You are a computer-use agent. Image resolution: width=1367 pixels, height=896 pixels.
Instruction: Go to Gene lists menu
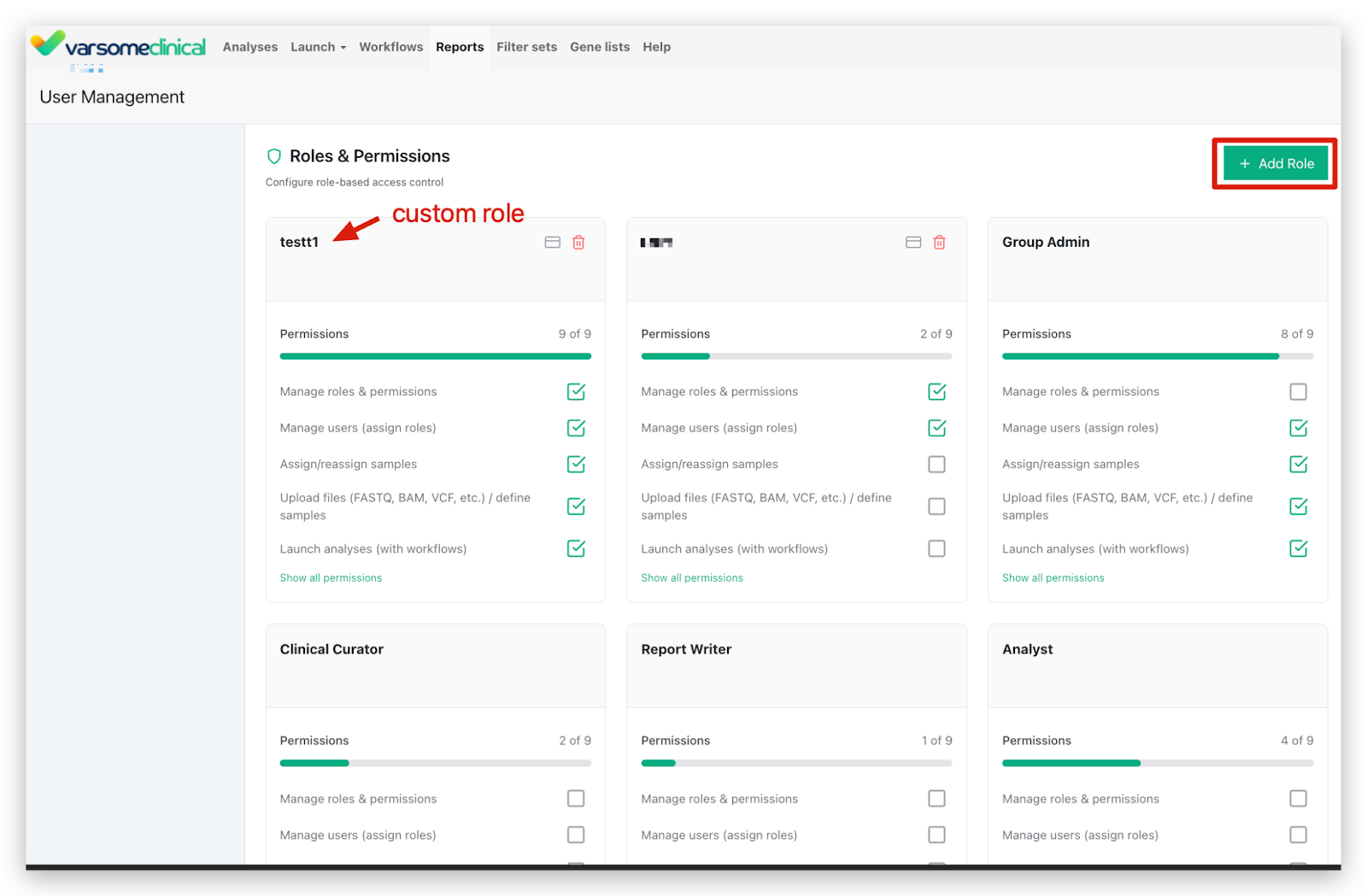[x=600, y=47]
